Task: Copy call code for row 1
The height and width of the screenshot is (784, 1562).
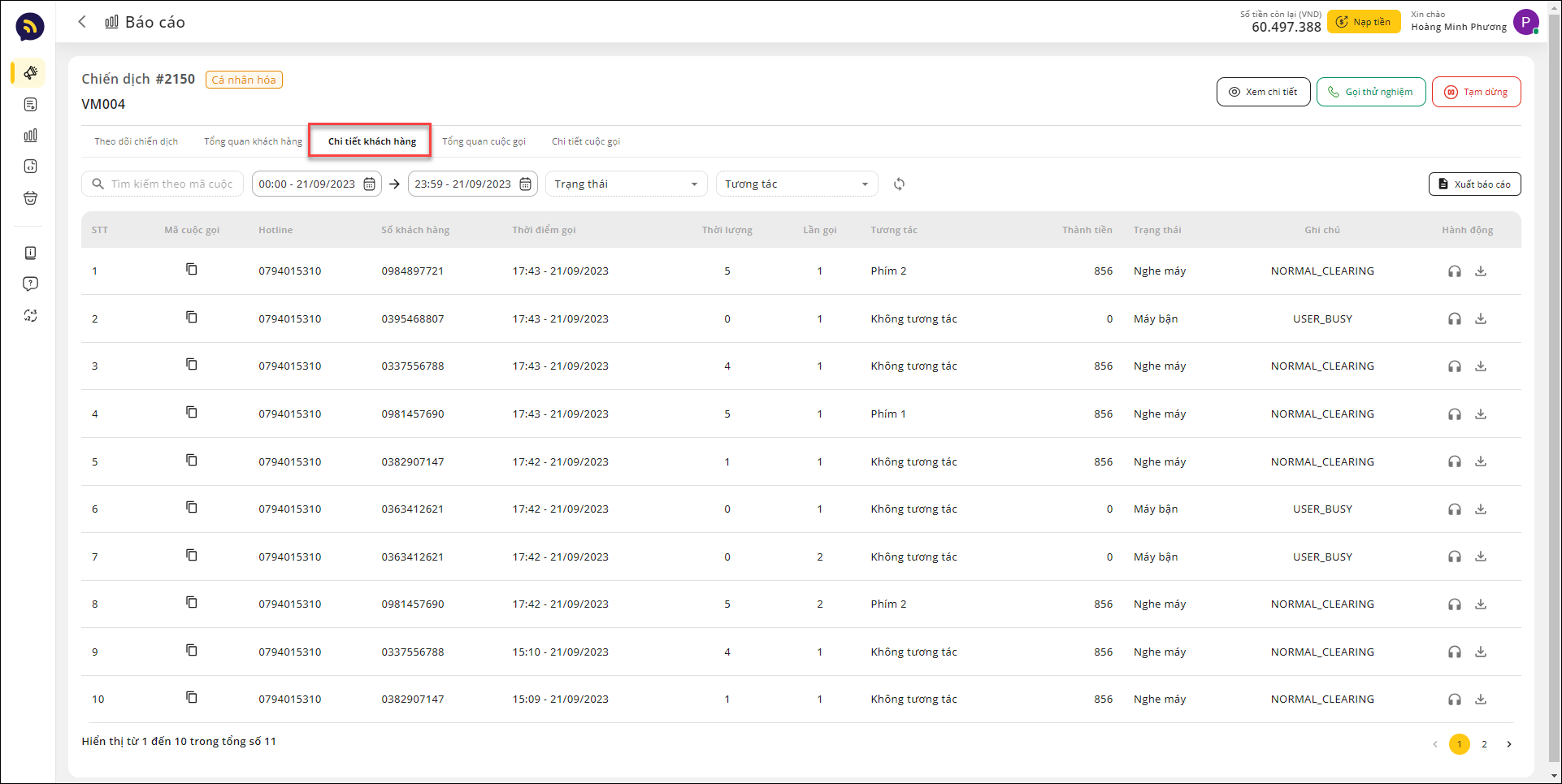Action: (x=192, y=270)
